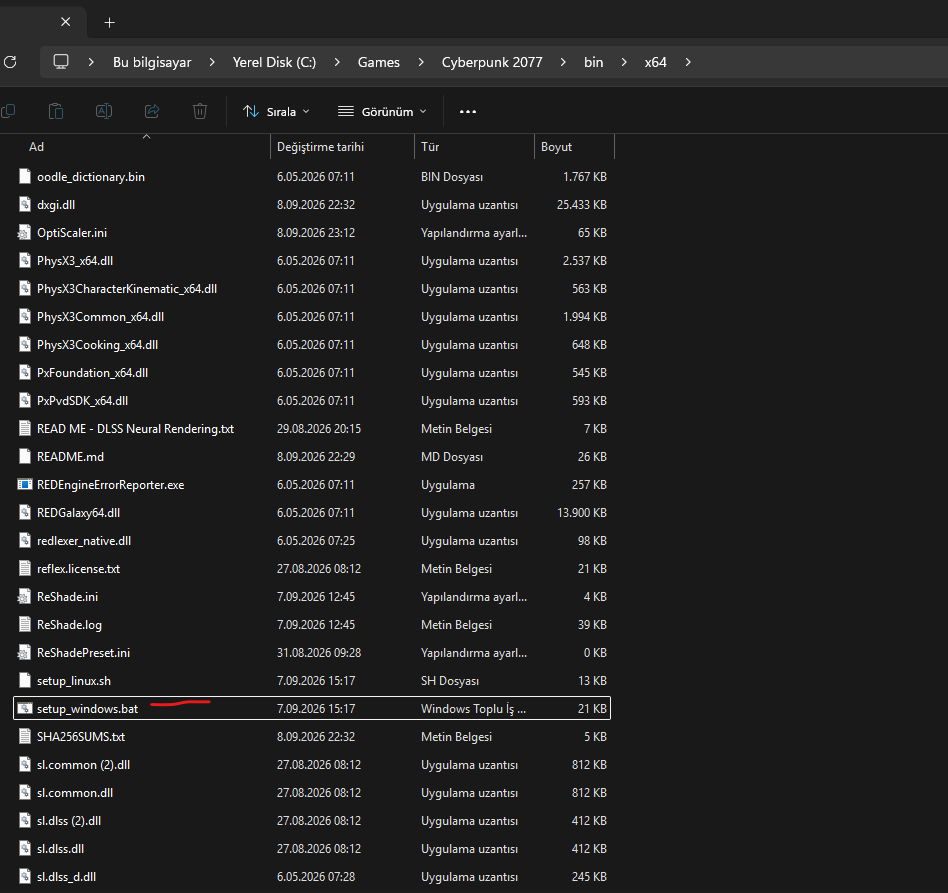Click the Rename toolbar icon

point(104,111)
